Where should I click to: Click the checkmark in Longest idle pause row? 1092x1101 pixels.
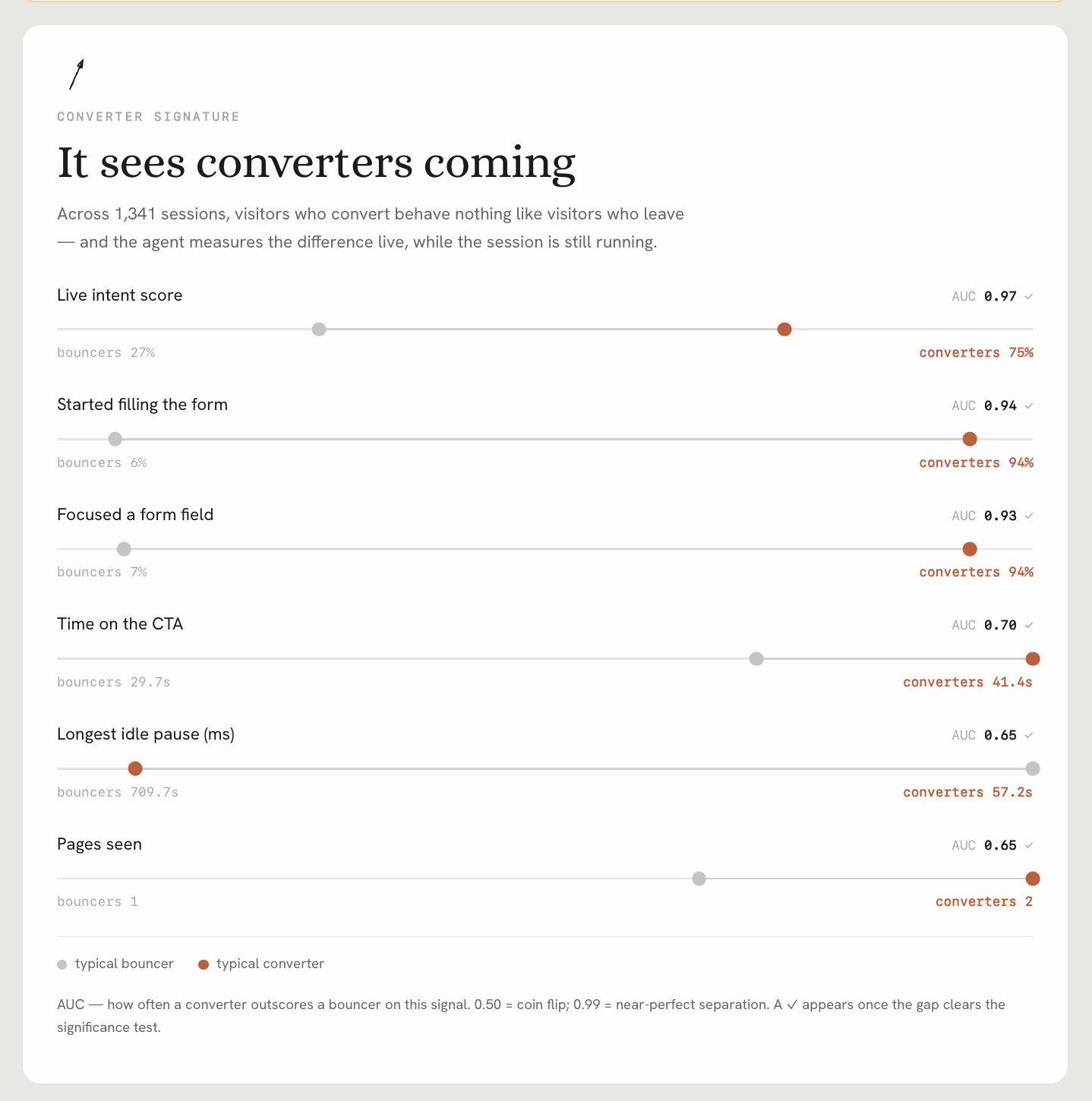1028,736
